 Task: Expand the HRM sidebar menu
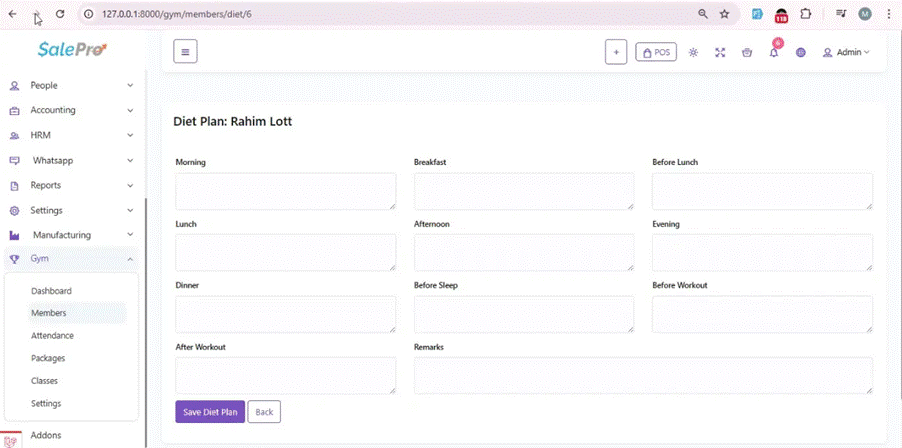pos(70,135)
